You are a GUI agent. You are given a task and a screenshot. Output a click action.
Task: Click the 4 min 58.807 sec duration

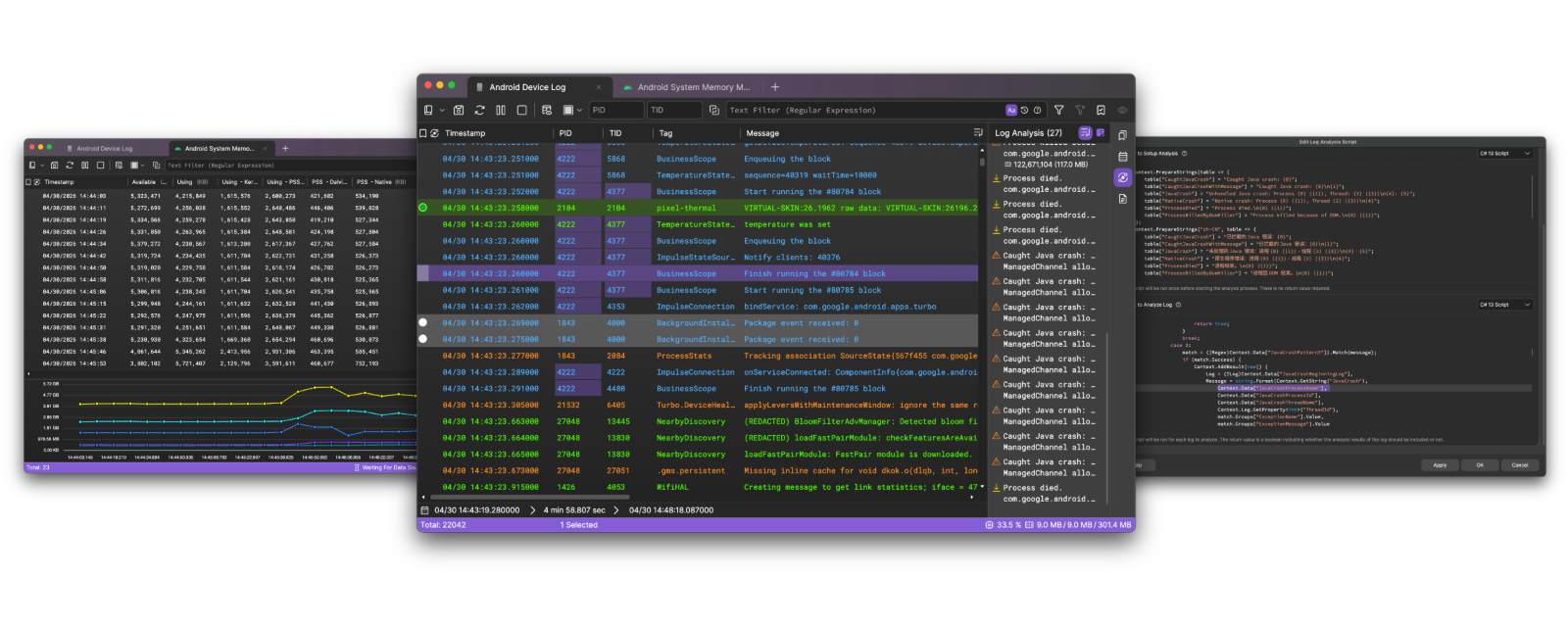[x=574, y=510]
